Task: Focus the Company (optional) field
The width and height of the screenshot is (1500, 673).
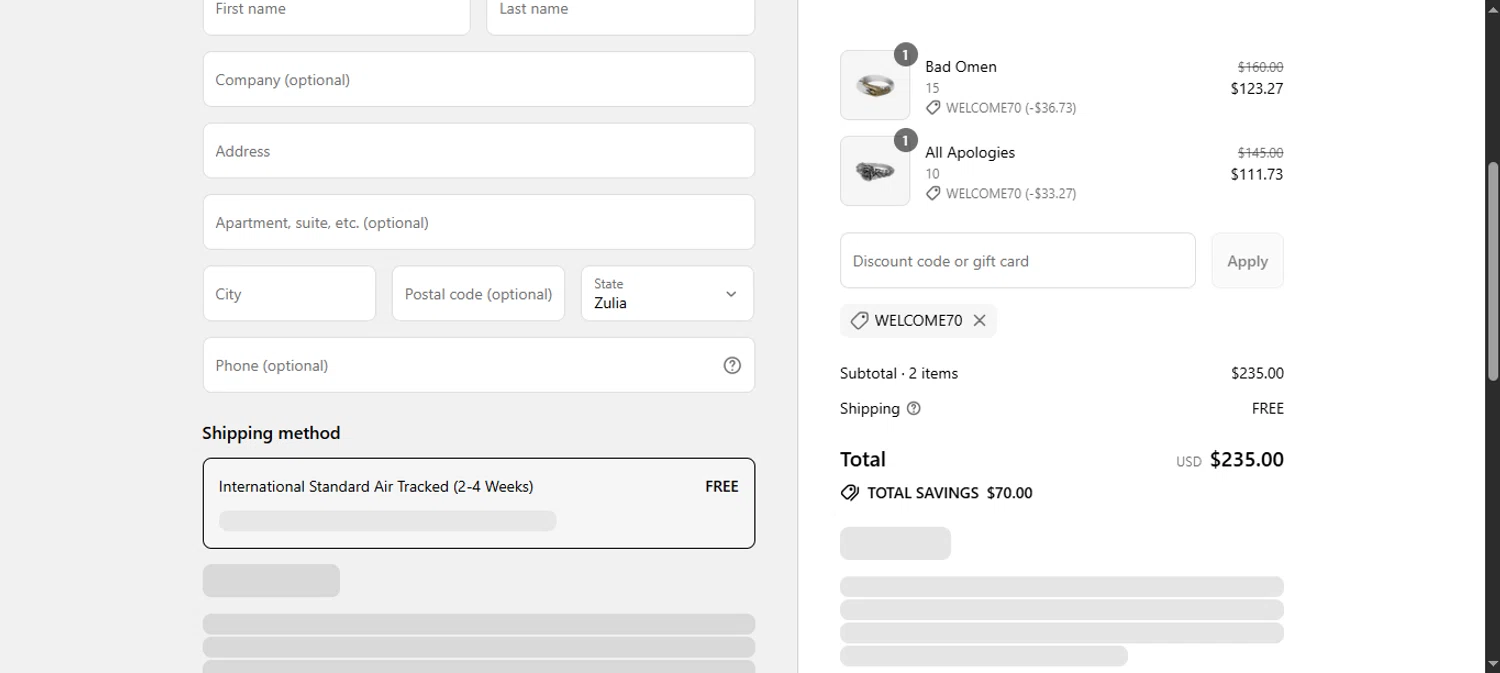Action: [x=479, y=79]
